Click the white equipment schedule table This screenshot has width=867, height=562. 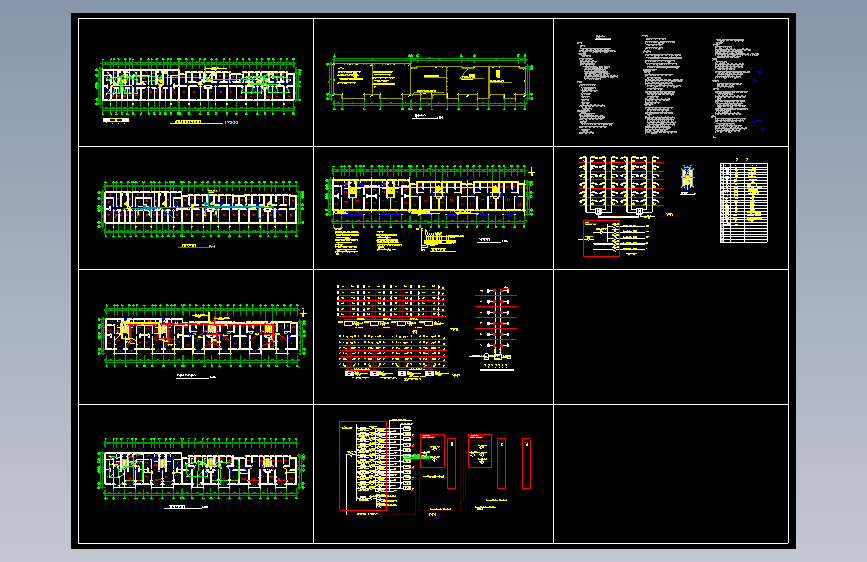tap(744, 202)
